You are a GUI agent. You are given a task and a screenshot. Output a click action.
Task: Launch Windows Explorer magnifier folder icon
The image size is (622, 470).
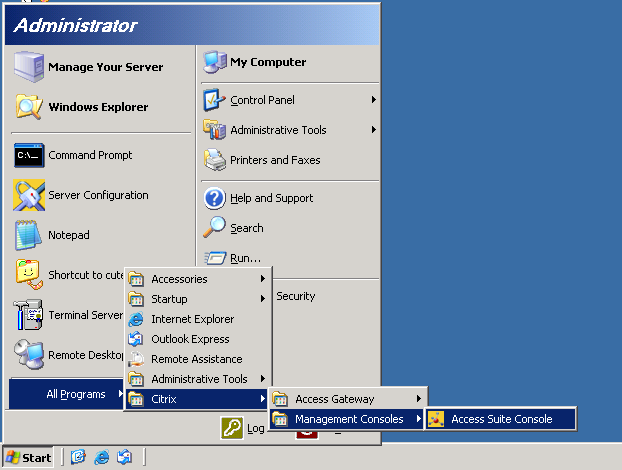coord(29,107)
